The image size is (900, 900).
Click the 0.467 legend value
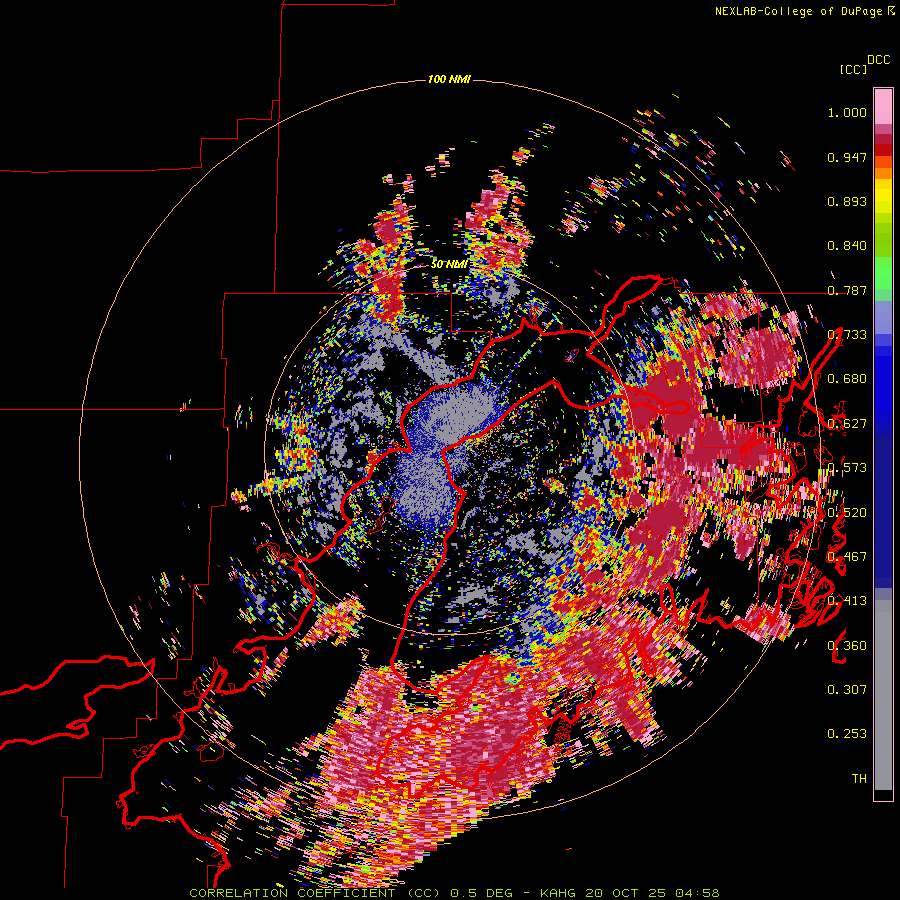tap(847, 557)
